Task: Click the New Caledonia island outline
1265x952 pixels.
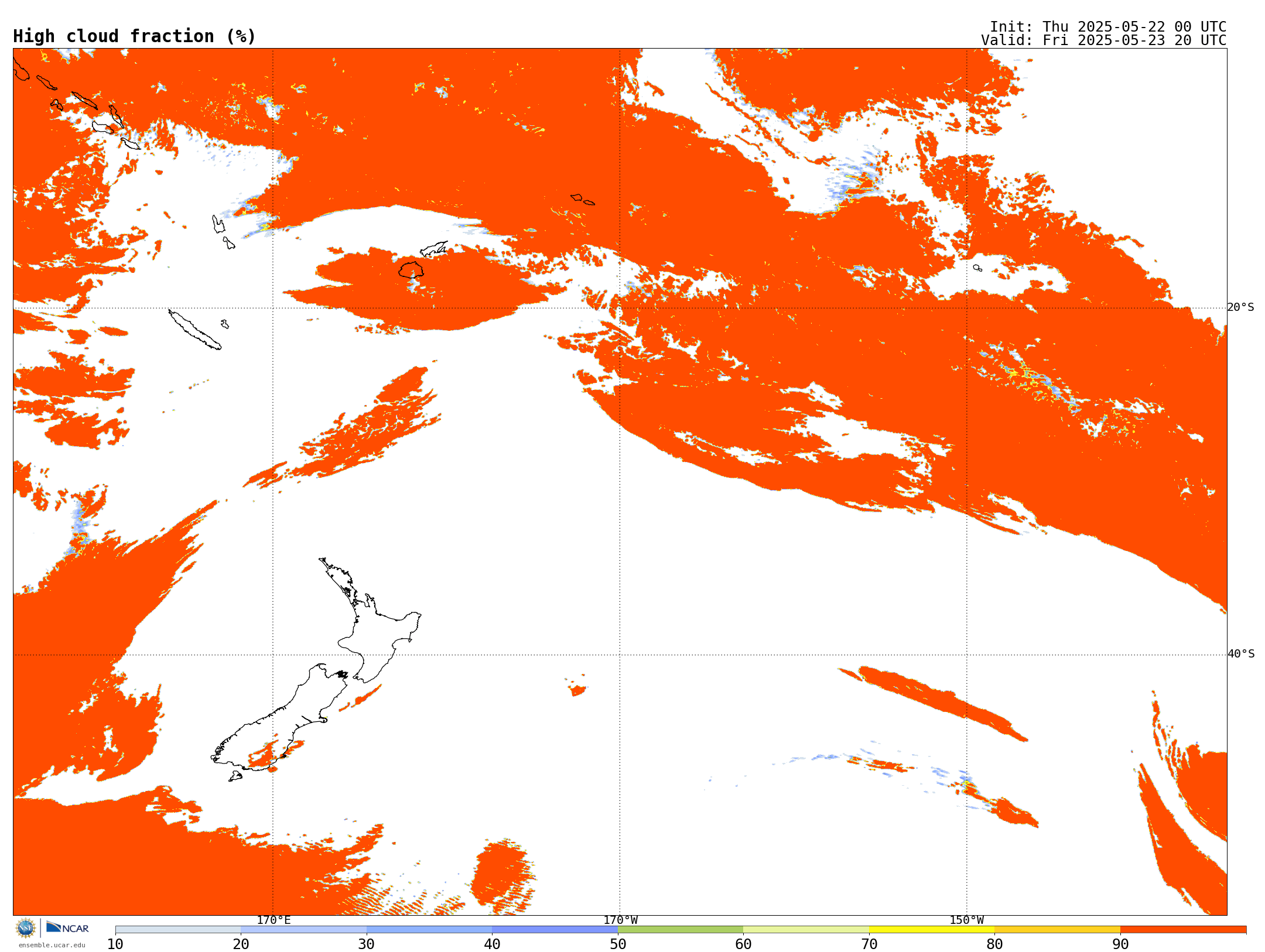Action: [194, 330]
